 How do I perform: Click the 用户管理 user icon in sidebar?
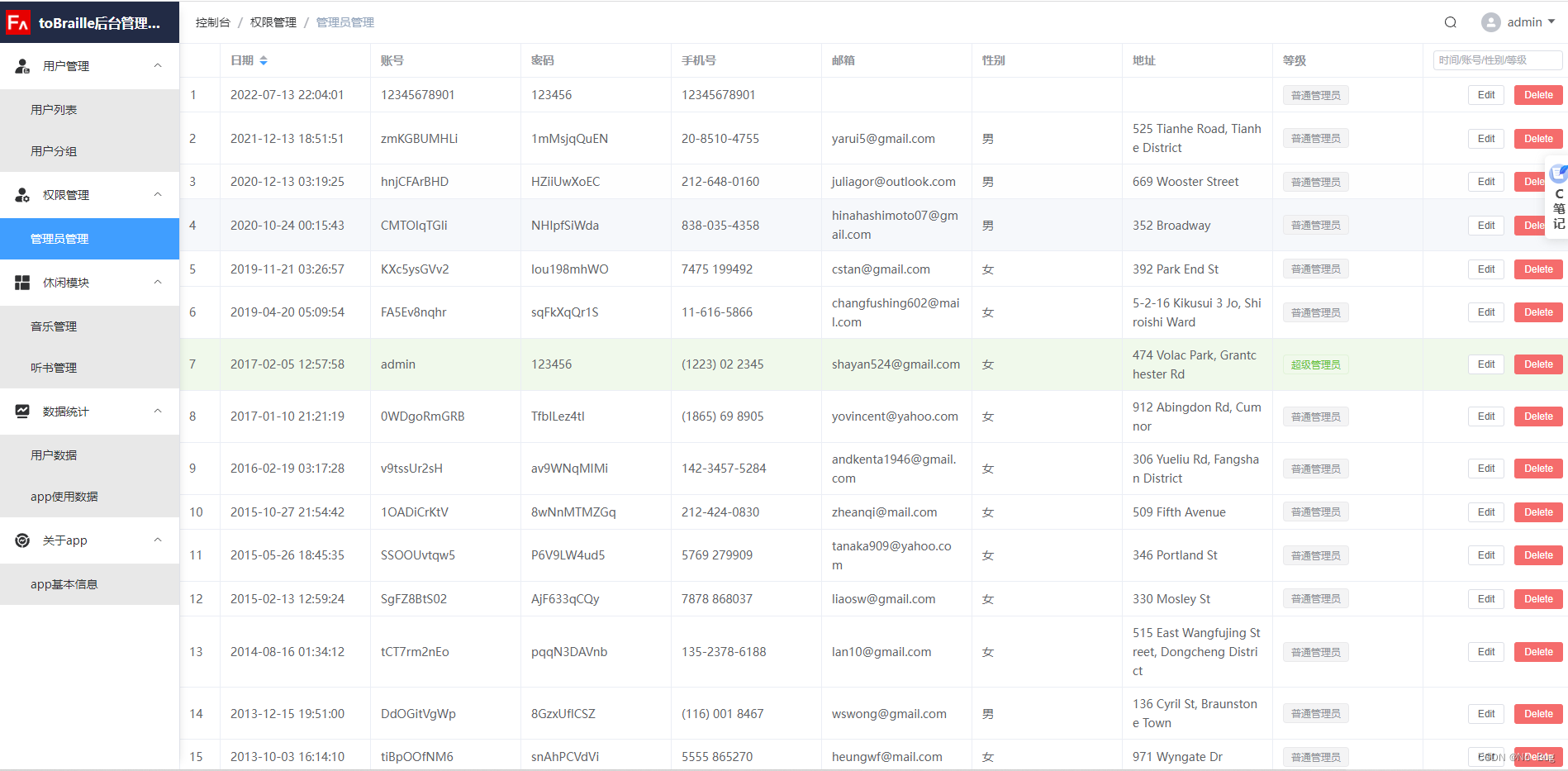(22, 66)
